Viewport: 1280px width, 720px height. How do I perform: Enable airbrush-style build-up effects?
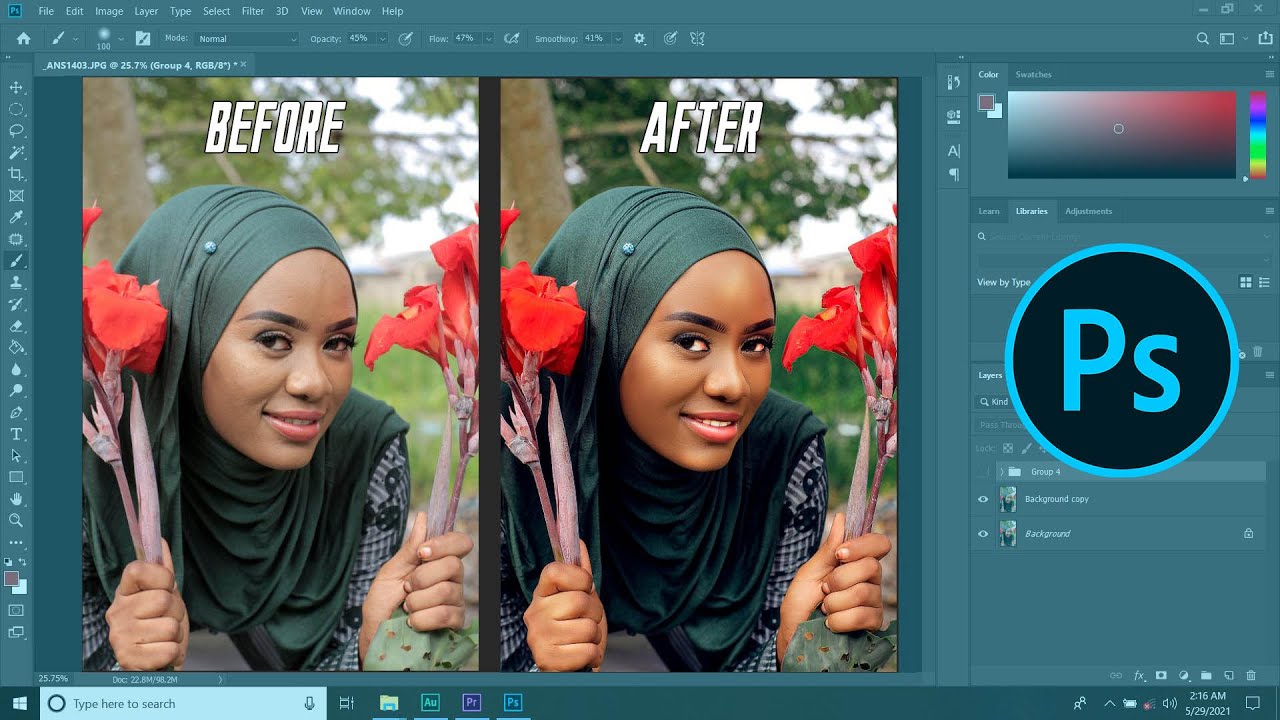(512, 38)
